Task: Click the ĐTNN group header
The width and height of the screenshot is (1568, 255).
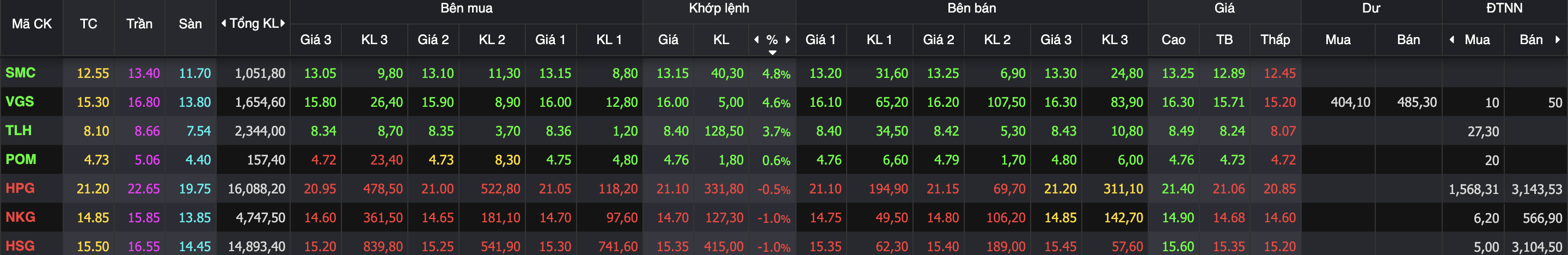Action: click(x=1504, y=9)
